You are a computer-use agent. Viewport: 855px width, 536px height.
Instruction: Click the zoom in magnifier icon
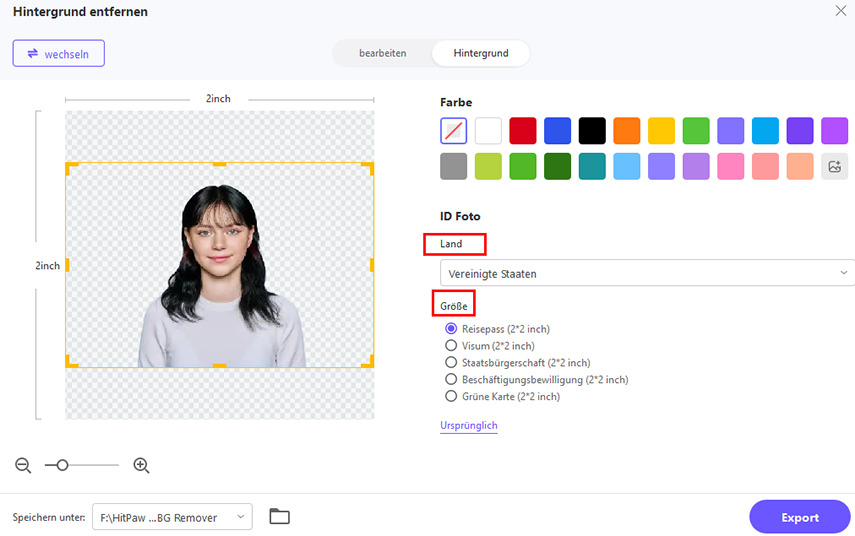click(141, 465)
